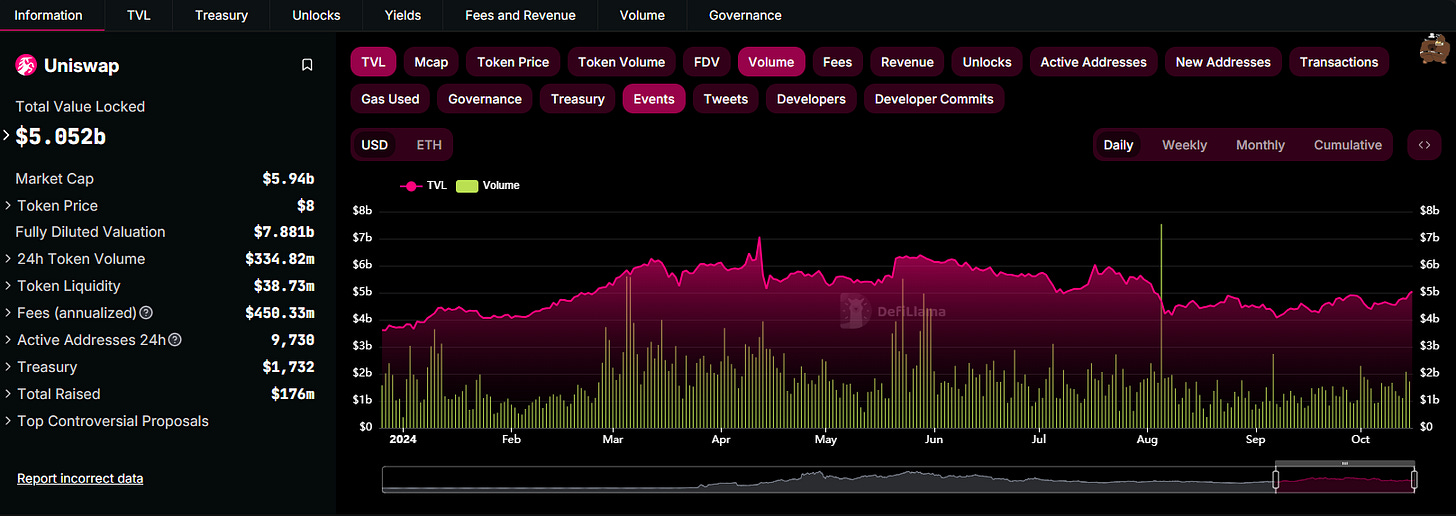
Task: Click the Report incorrect data link
Action: click(x=80, y=479)
